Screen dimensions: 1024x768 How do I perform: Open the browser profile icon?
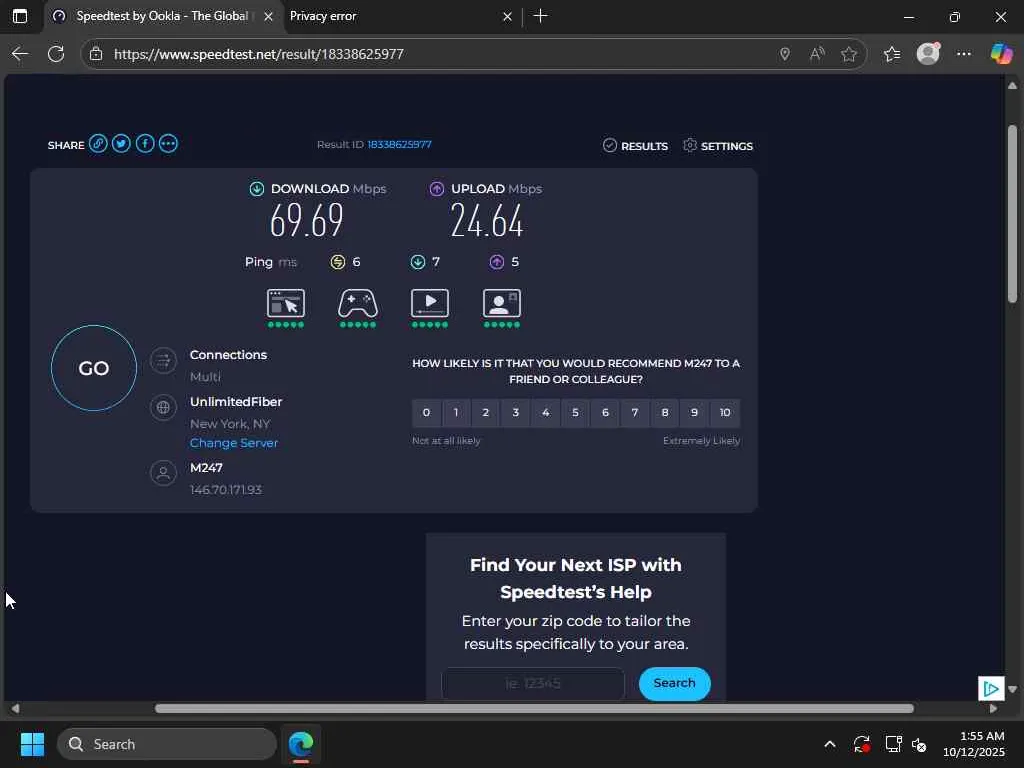[x=928, y=54]
